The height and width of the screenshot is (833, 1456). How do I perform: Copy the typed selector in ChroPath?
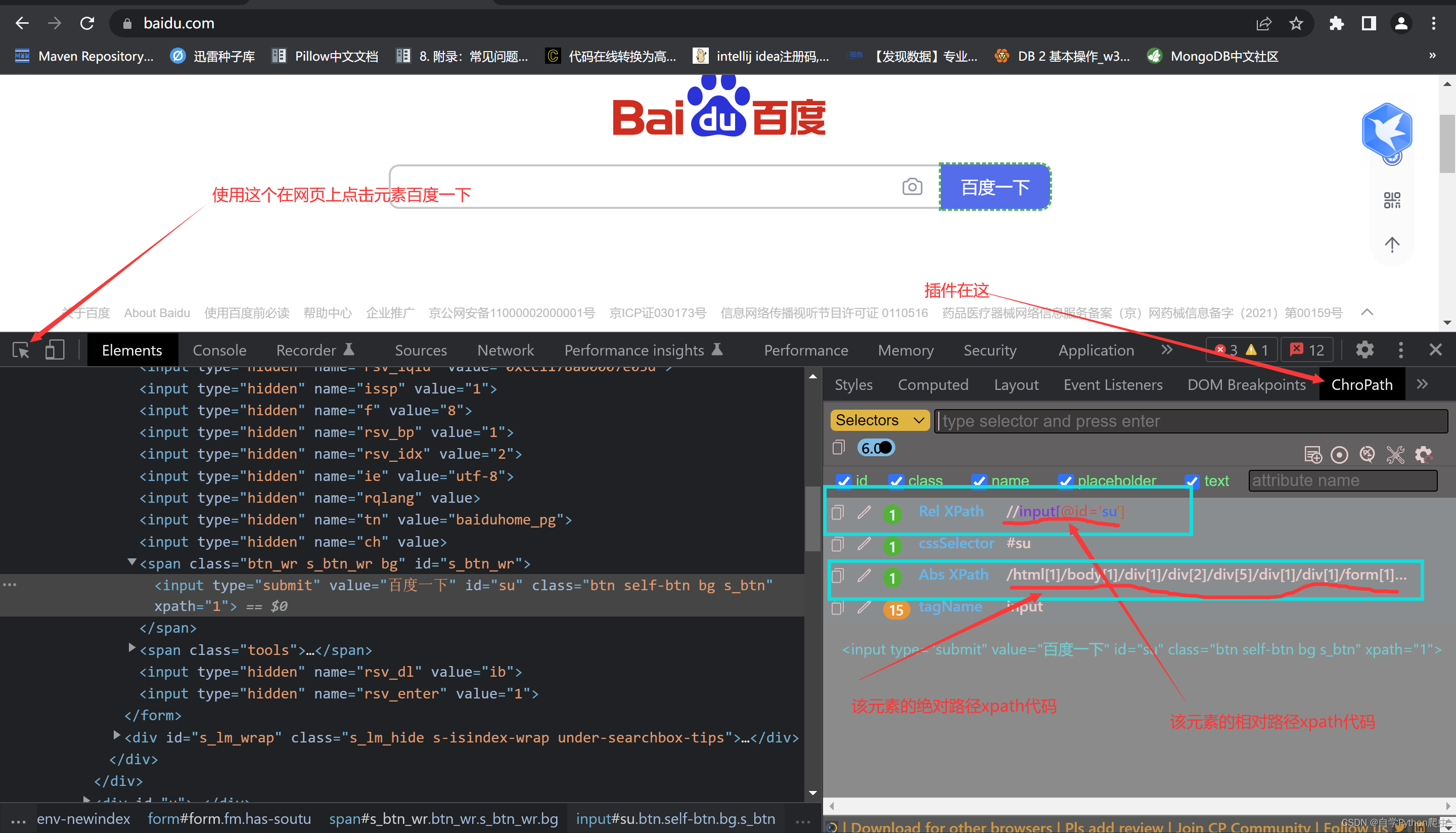(x=838, y=448)
